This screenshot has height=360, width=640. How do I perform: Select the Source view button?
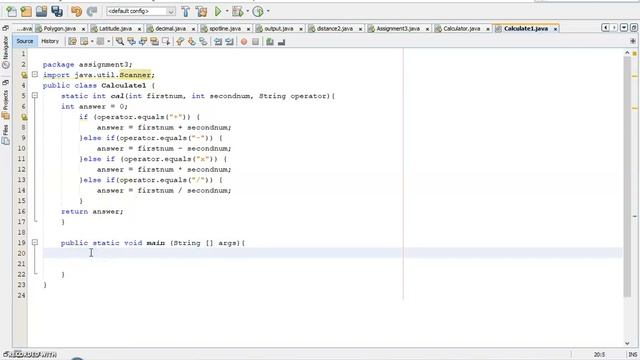coord(25,41)
